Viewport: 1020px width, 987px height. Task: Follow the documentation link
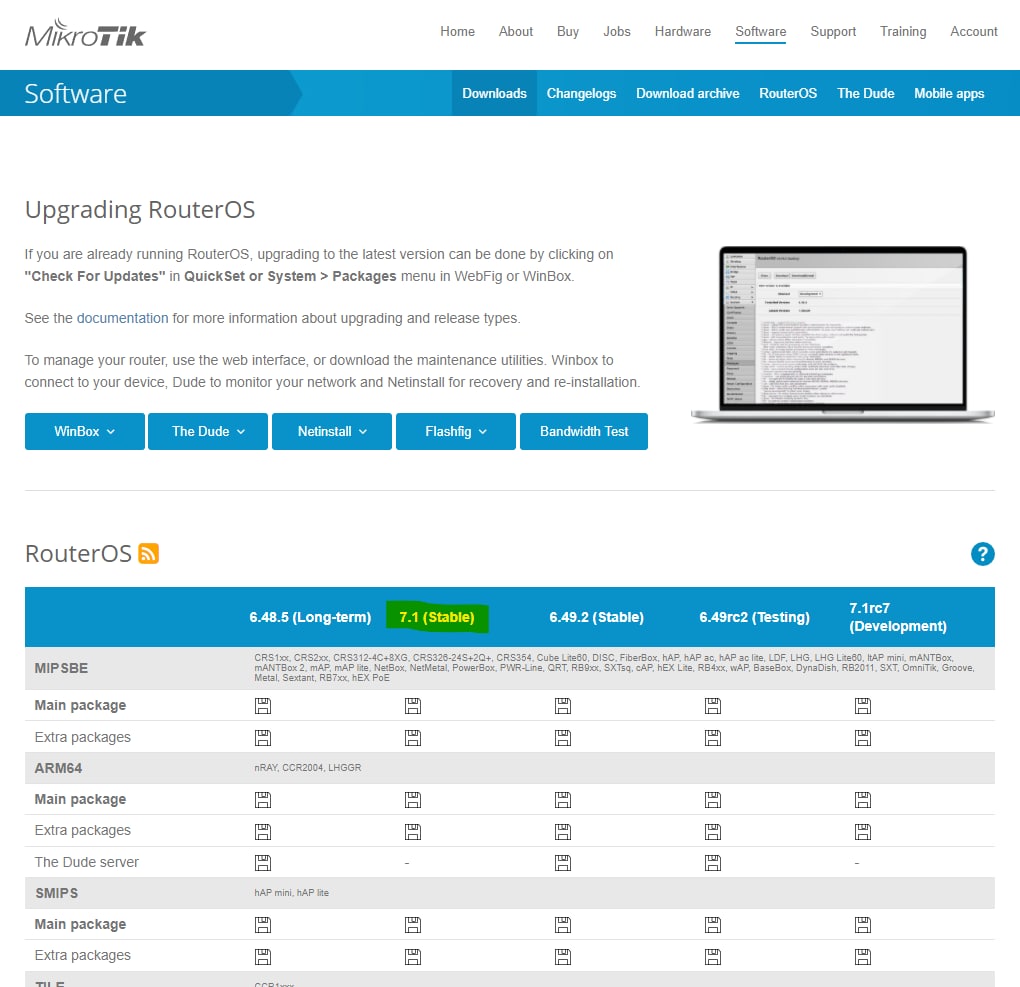(122, 318)
